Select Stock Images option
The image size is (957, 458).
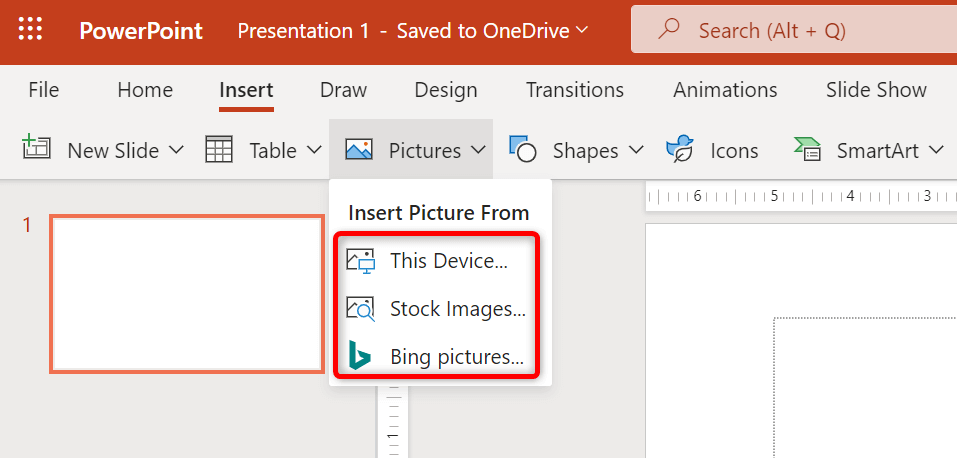457,308
